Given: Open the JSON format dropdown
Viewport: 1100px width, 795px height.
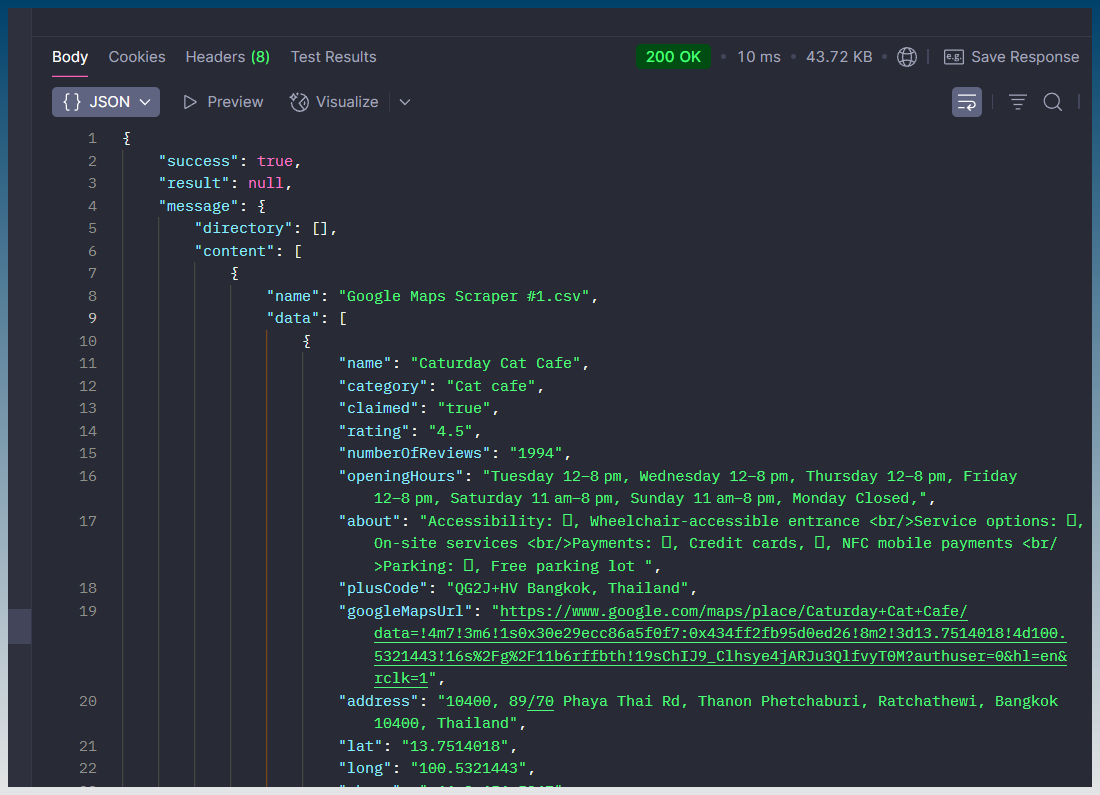Looking at the screenshot, I should point(106,102).
